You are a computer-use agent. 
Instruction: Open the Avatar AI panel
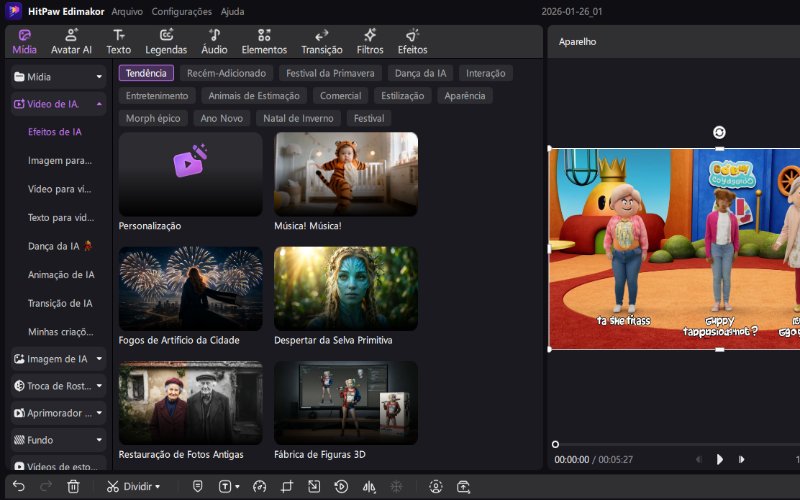(72, 41)
